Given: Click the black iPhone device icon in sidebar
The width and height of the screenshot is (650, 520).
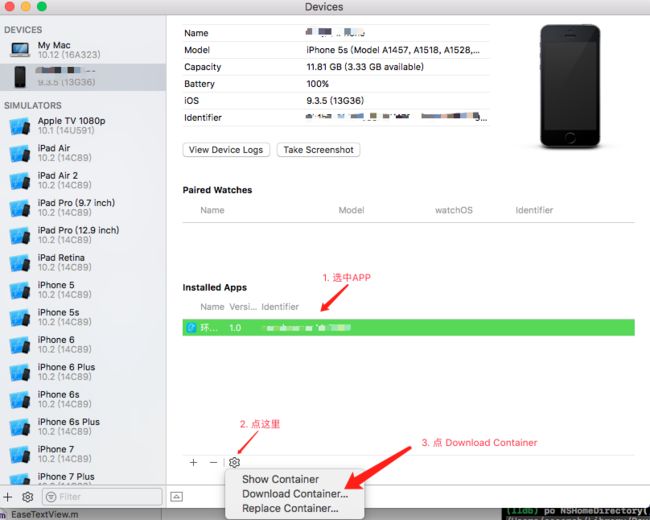Looking at the screenshot, I should point(20,77).
